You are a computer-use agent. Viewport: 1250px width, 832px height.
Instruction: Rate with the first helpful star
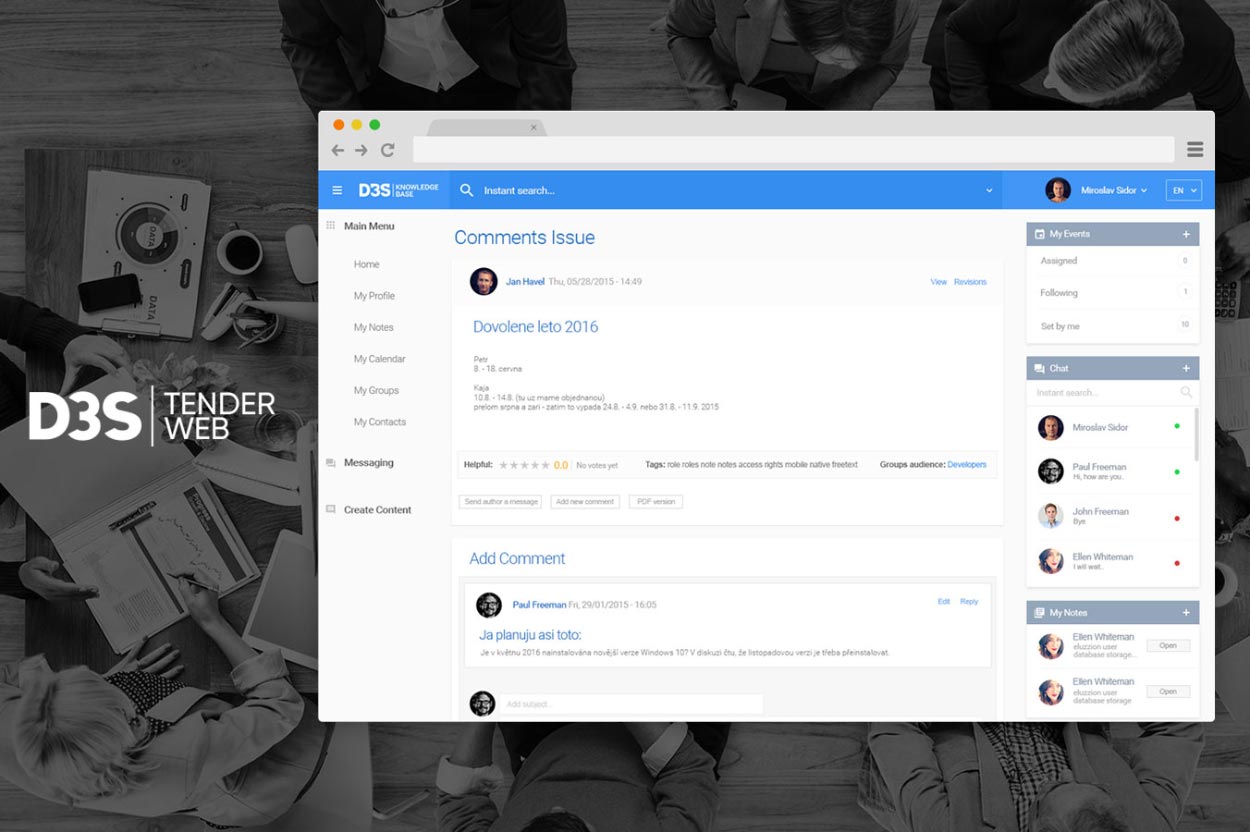pos(504,465)
